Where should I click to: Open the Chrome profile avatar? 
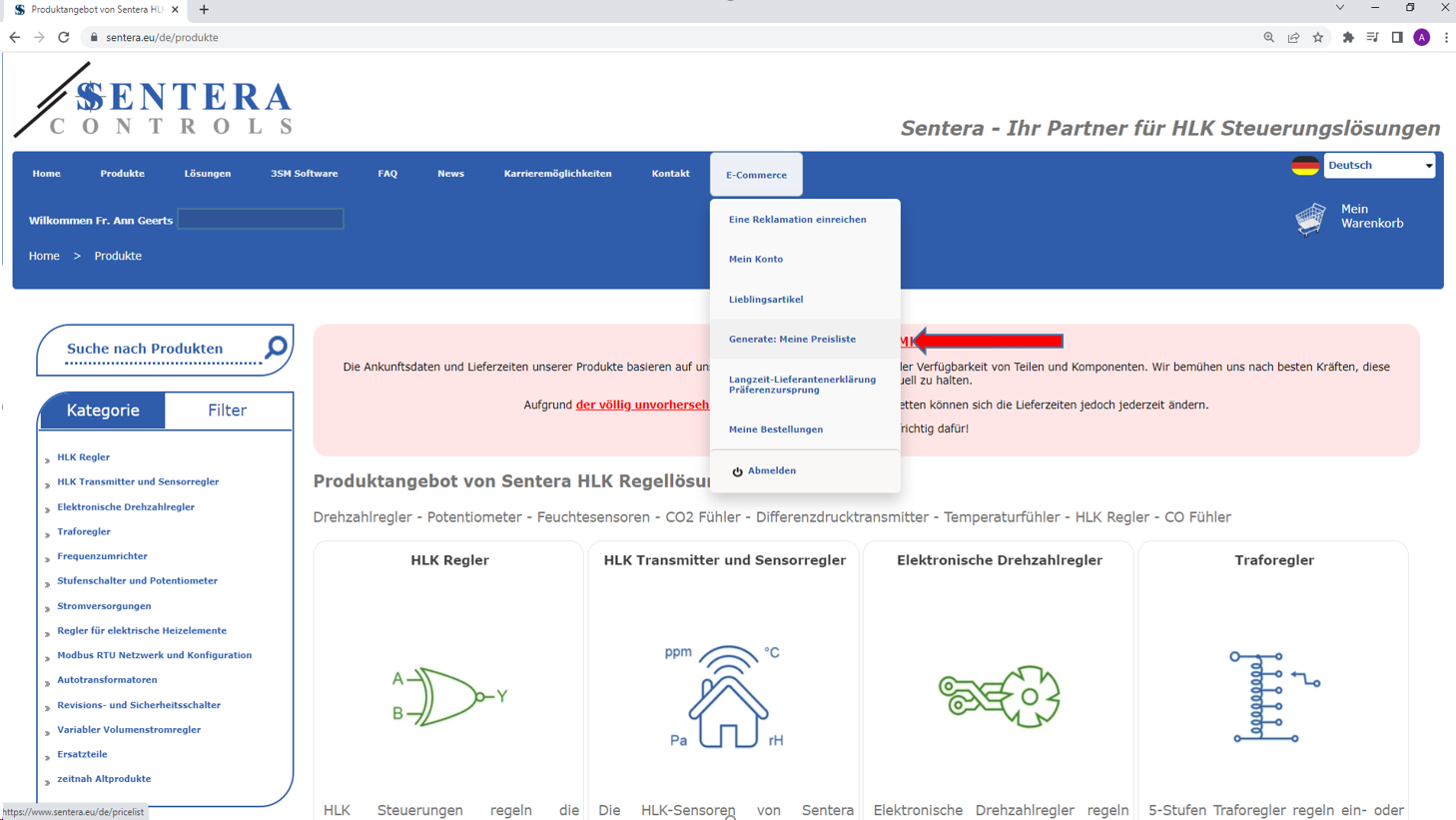[x=1422, y=37]
